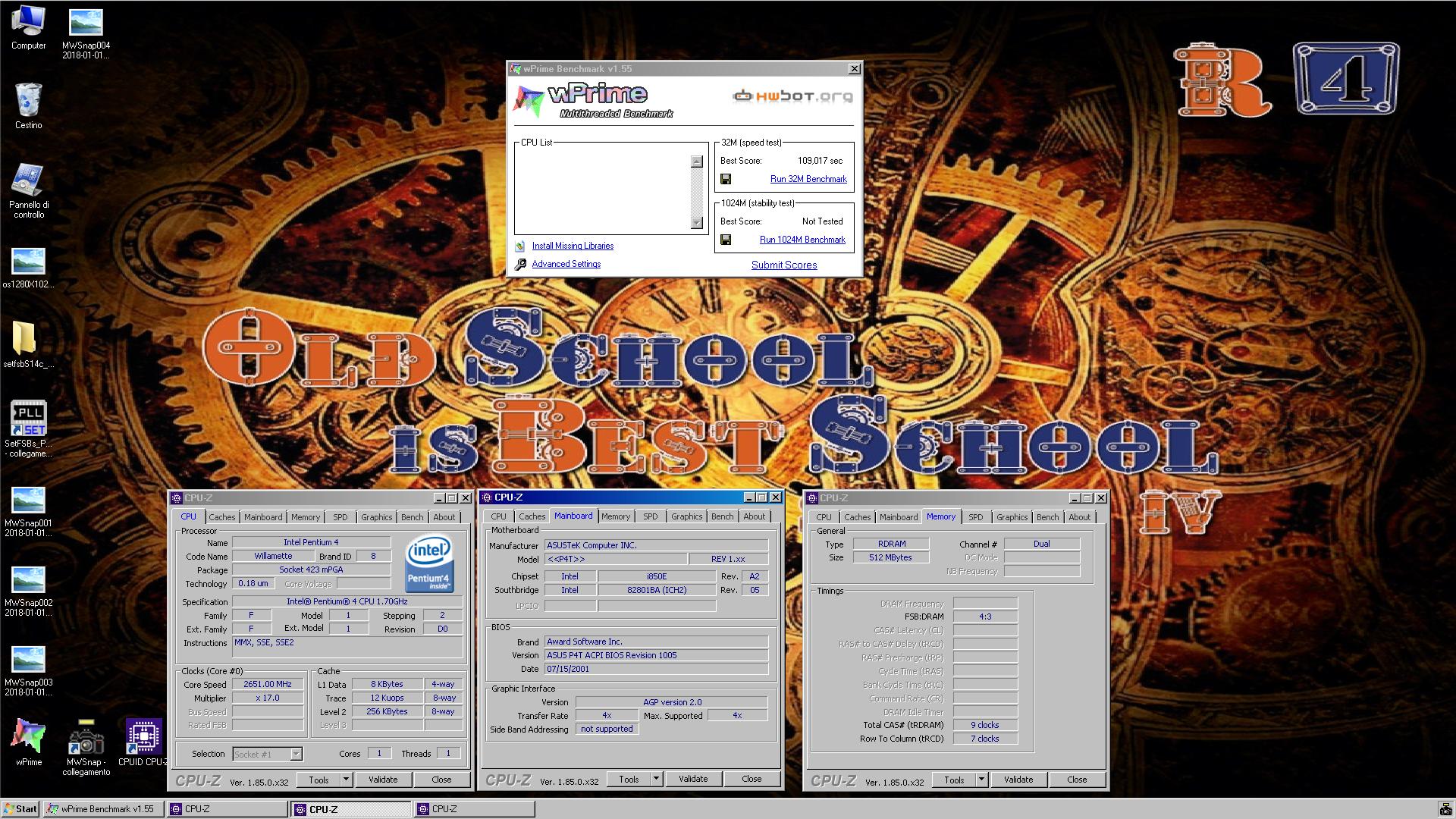Click Validate in left CPU-Z window
This screenshot has height=819, width=1456.
[383, 780]
